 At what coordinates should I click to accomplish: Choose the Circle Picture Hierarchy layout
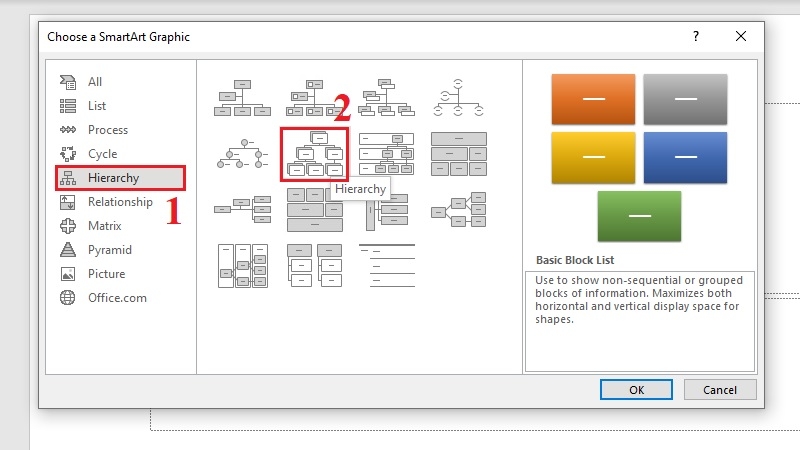tap(242, 154)
